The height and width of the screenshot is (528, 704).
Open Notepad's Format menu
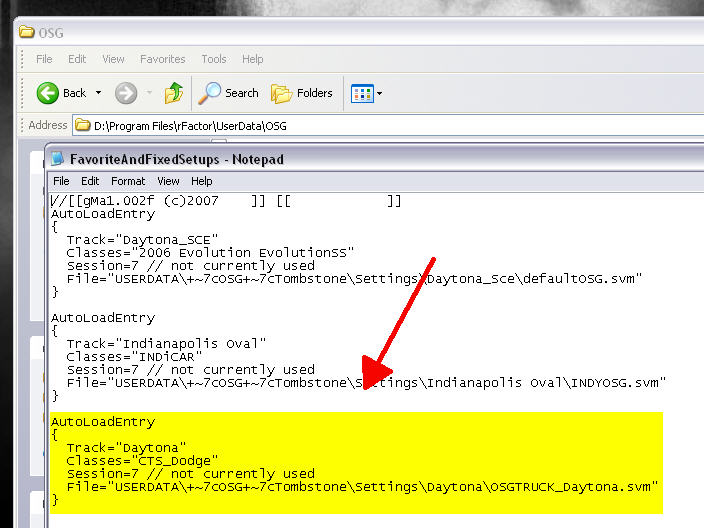pyautogui.click(x=128, y=181)
